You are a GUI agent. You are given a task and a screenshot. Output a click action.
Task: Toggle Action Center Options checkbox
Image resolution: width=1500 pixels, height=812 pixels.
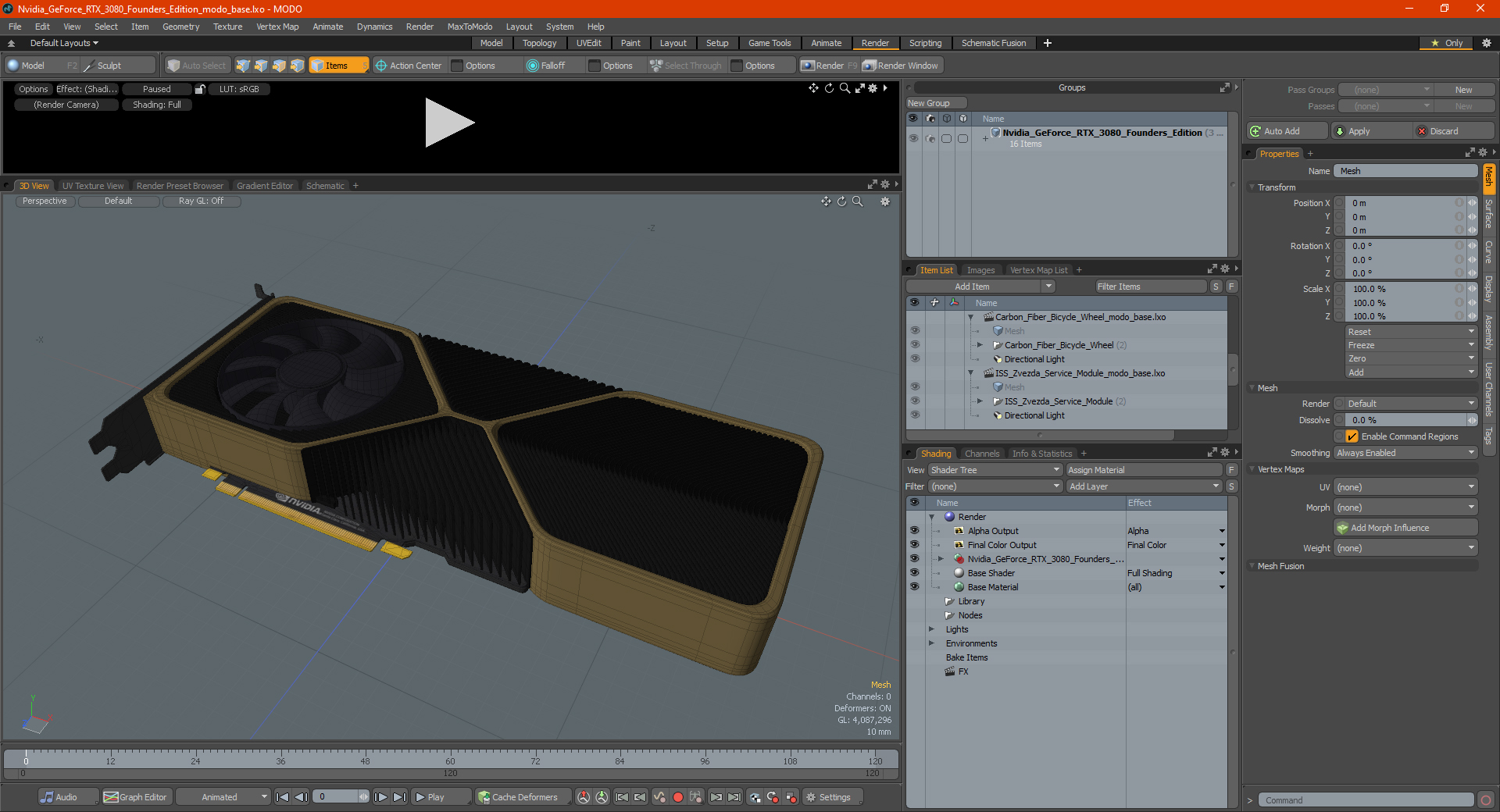pos(458,66)
